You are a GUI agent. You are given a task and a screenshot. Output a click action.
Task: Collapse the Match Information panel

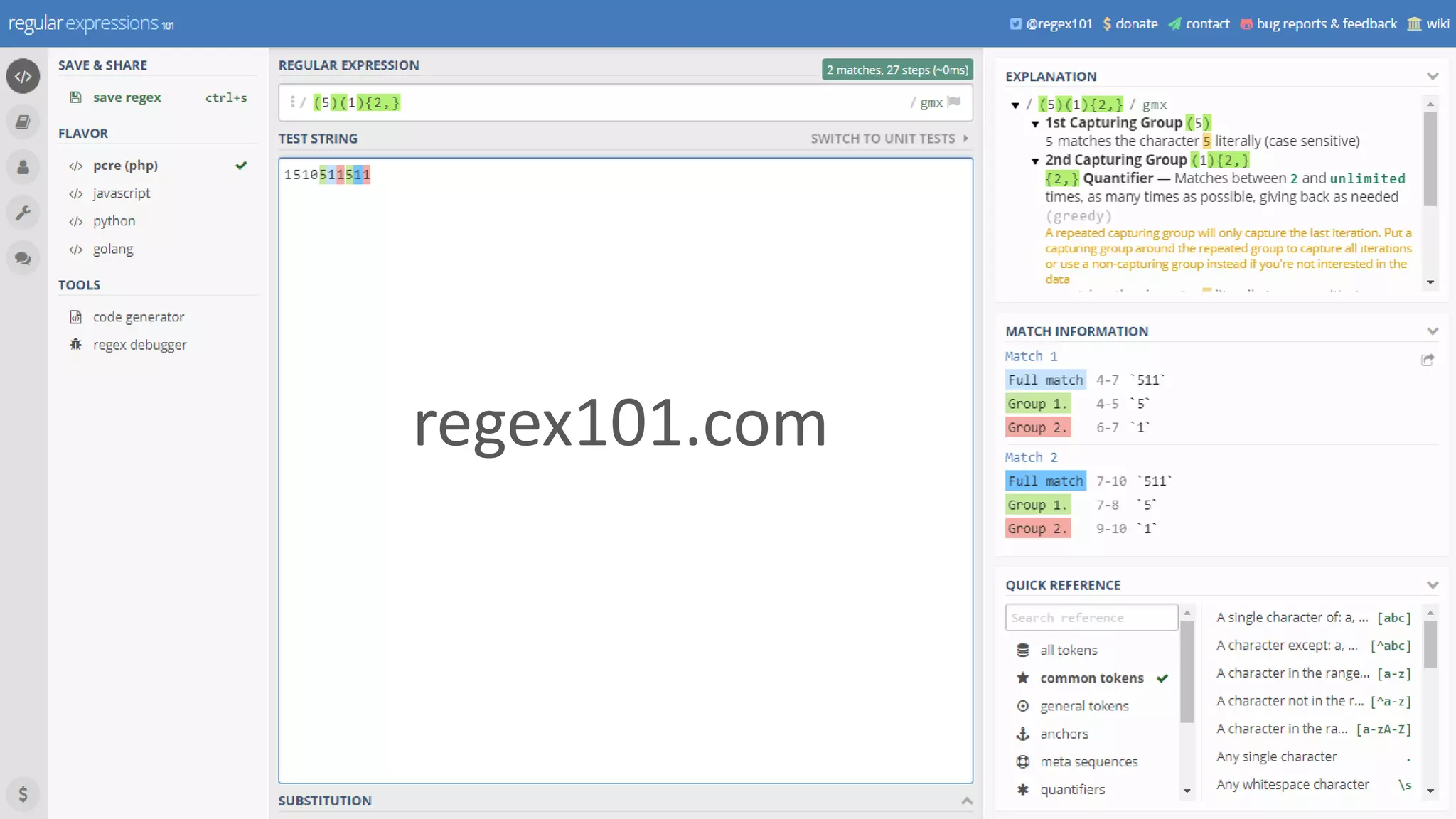coord(1432,331)
